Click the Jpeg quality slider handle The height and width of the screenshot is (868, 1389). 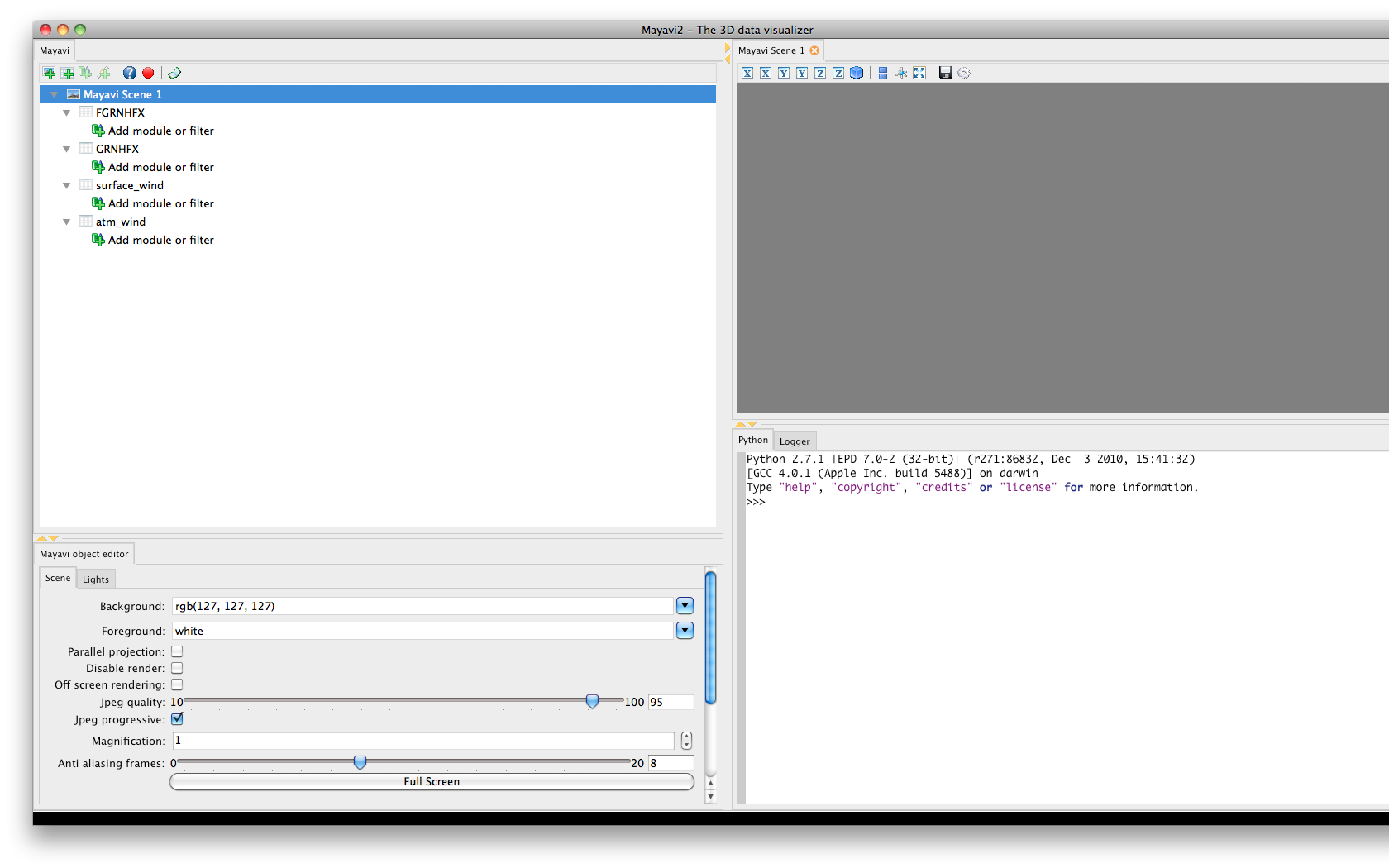[x=592, y=701]
